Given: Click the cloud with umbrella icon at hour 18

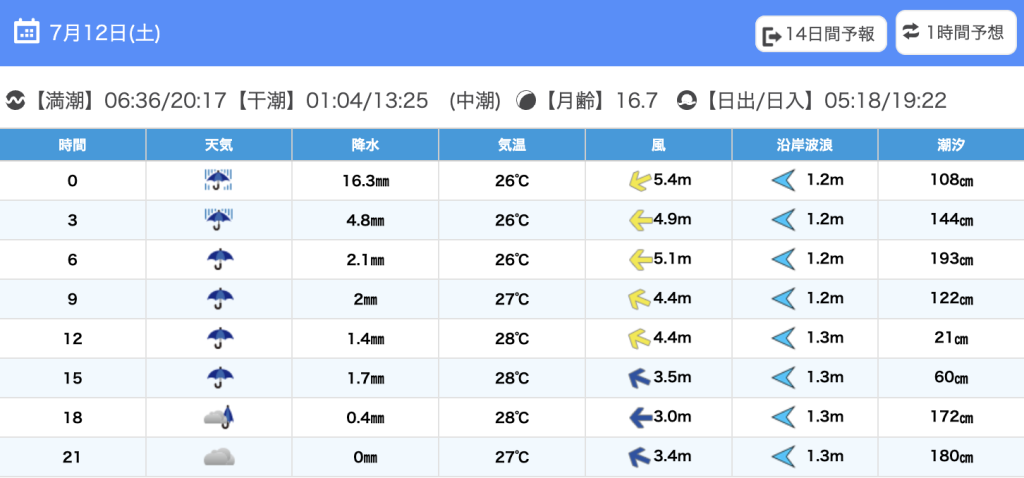Looking at the screenshot, I should [218, 418].
